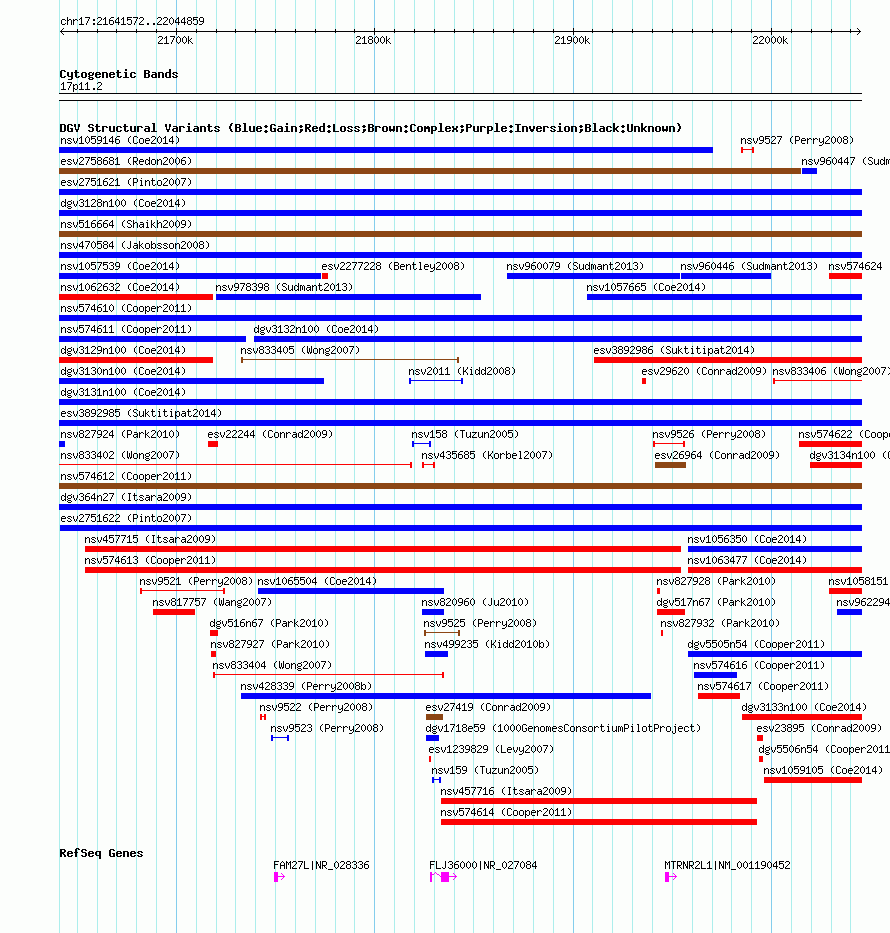Select the red esv22244 variant block
This screenshot has height=933, width=890.
pyautogui.click(x=213, y=444)
